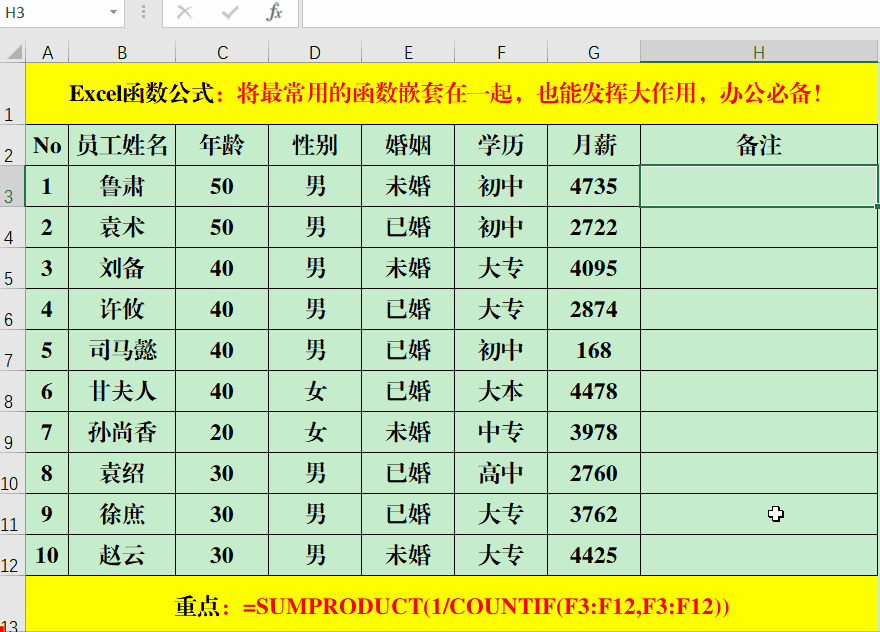Select row 1 header

tap(12, 94)
